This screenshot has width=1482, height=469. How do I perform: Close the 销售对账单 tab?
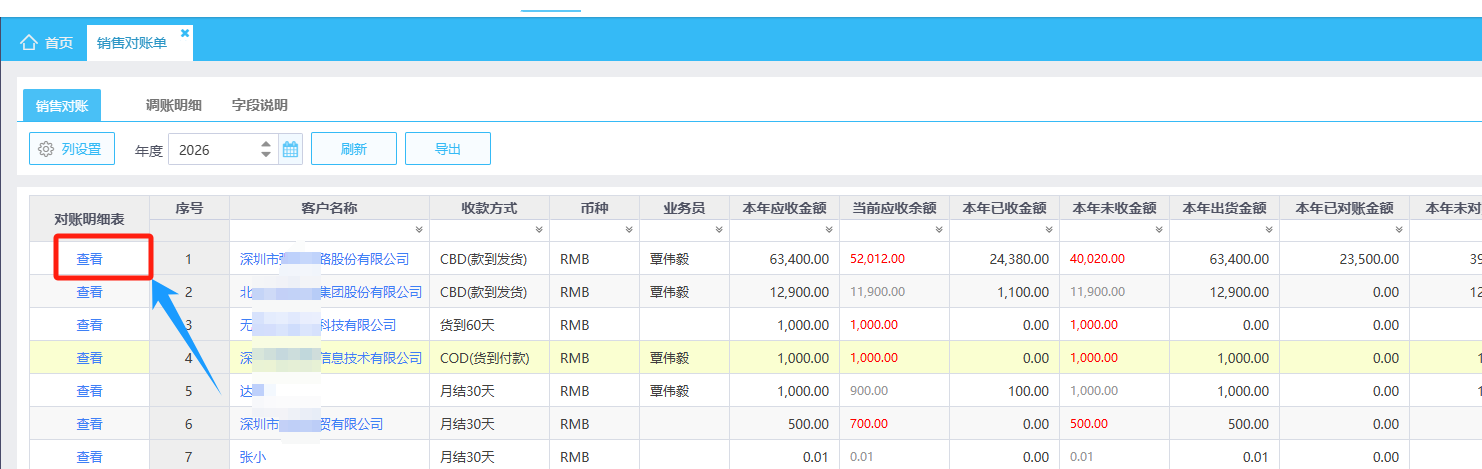coord(185,33)
